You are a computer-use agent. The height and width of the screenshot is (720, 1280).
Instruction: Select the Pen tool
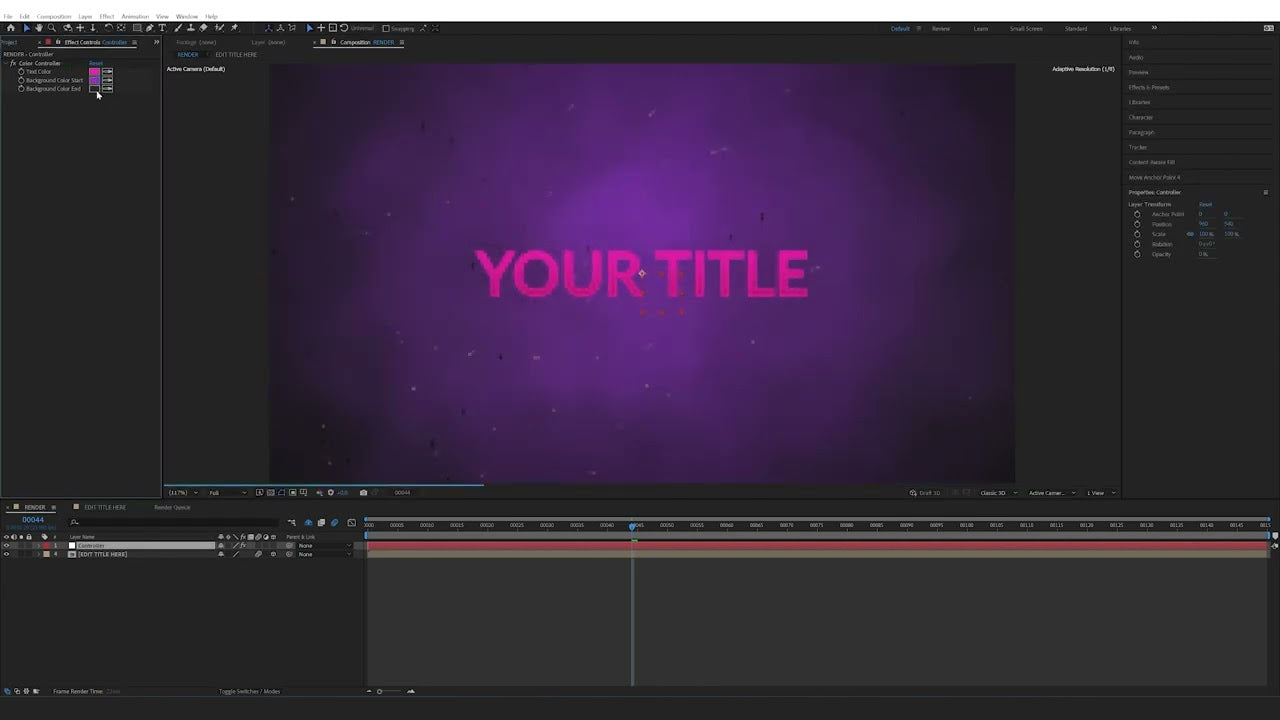150,28
